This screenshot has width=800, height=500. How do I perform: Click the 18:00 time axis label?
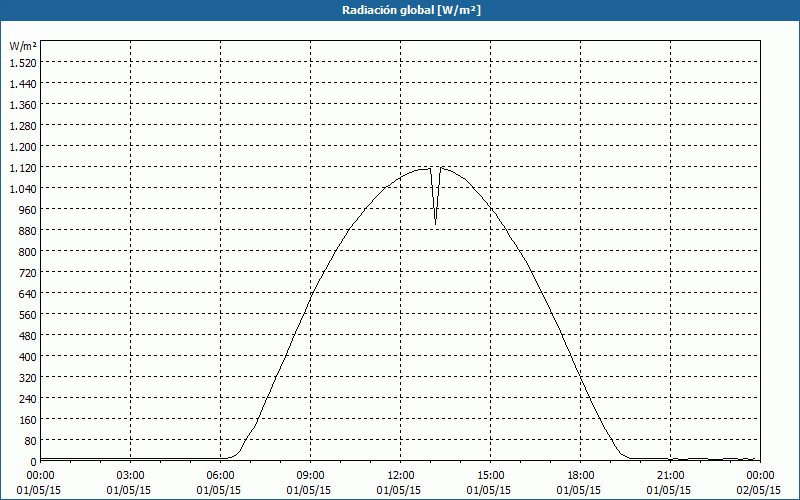580,476
